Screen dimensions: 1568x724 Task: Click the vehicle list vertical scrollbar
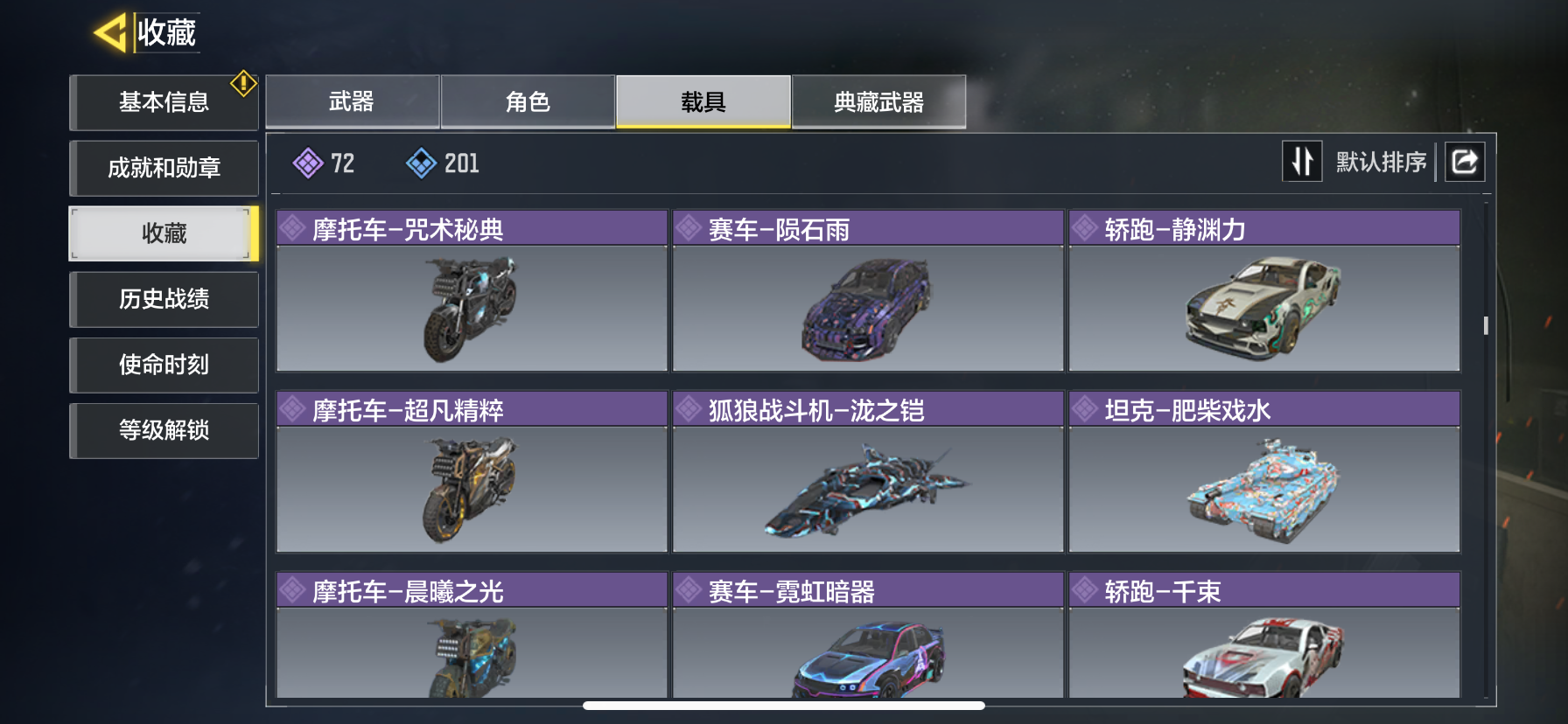tap(1486, 325)
